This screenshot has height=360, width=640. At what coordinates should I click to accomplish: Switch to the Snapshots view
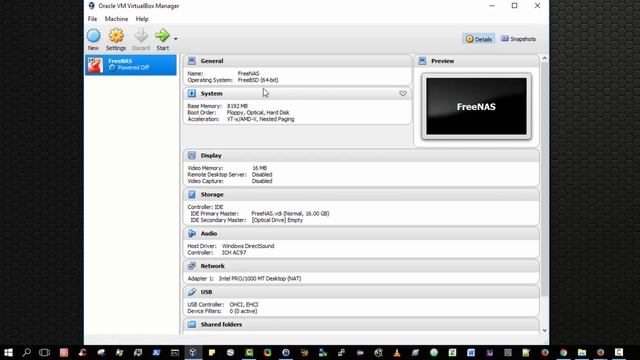pos(518,39)
